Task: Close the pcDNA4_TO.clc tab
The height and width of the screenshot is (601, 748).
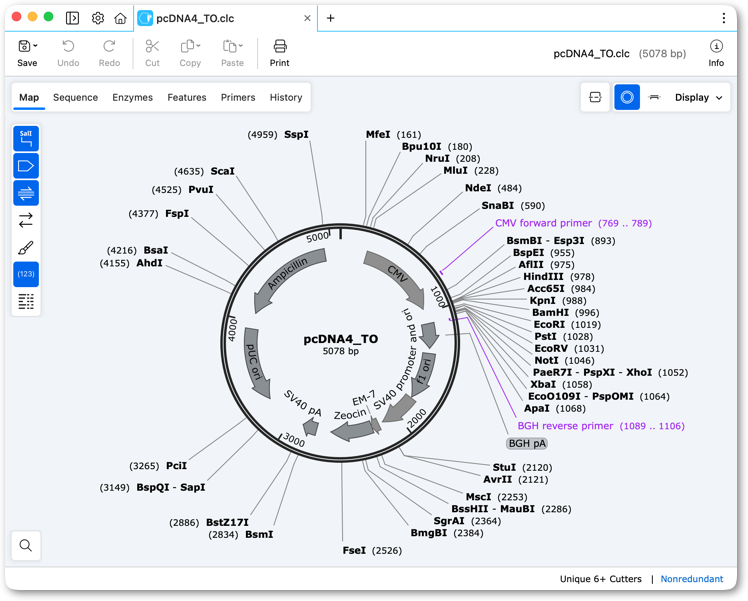Action: tap(307, 18)
